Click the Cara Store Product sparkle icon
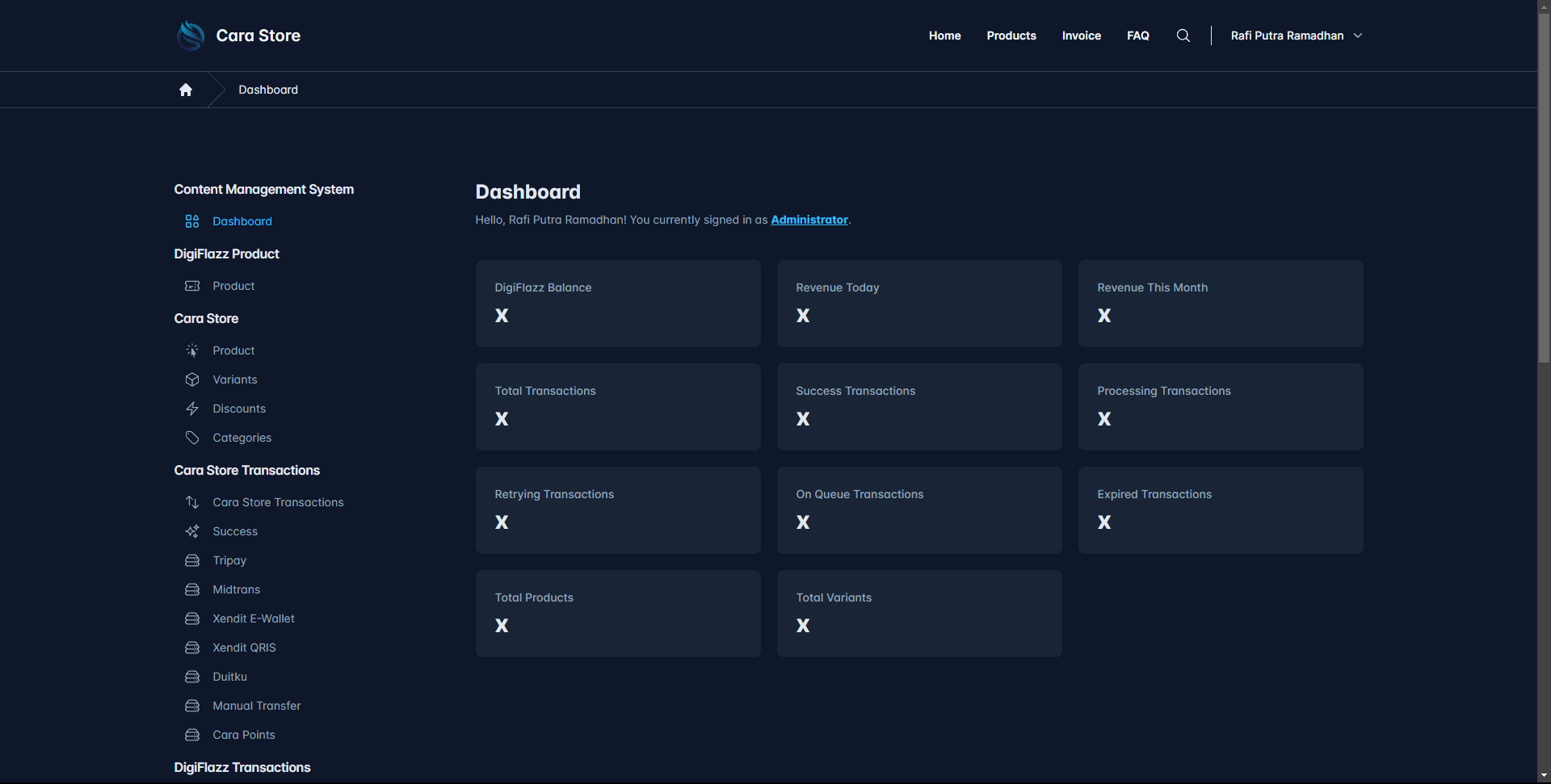This screenshot has height=784, width=1551. [x=192, y=350]
